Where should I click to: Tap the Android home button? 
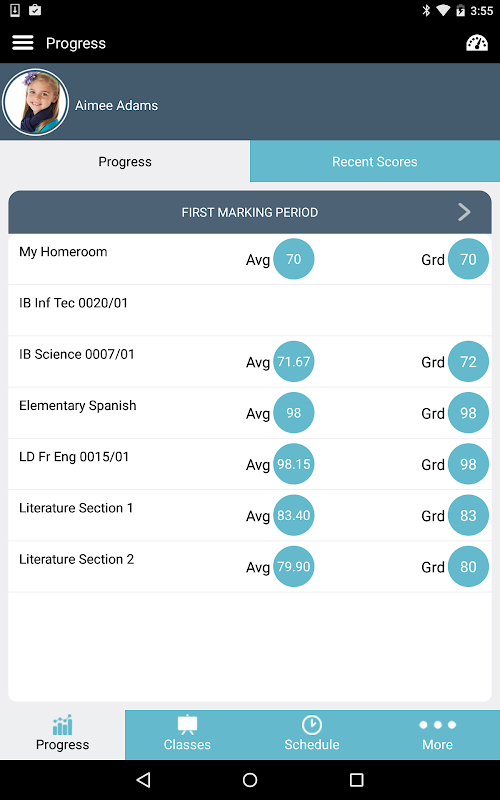[250, 780]
